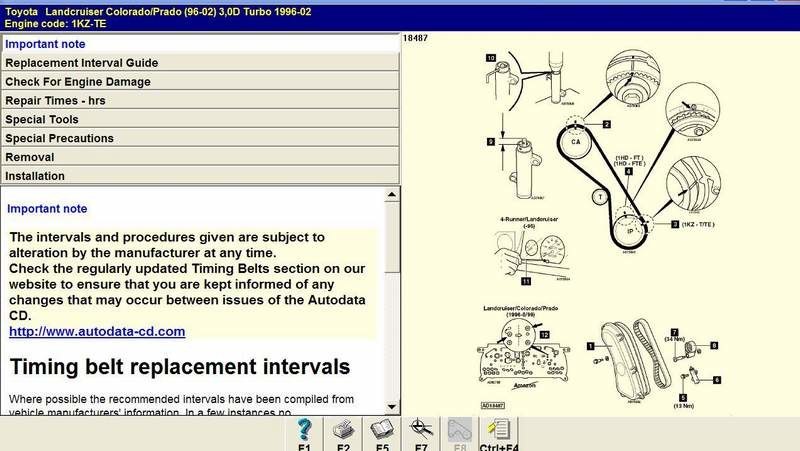
Task: Open the F5 open-book manual icon
Action: pos(382,430)
